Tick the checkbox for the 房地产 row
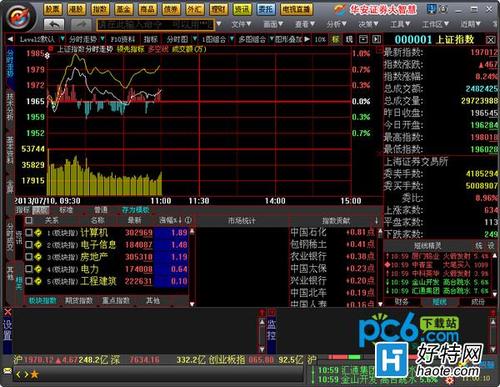This screenshot has width=500, height=387. (x=29, y=256)
